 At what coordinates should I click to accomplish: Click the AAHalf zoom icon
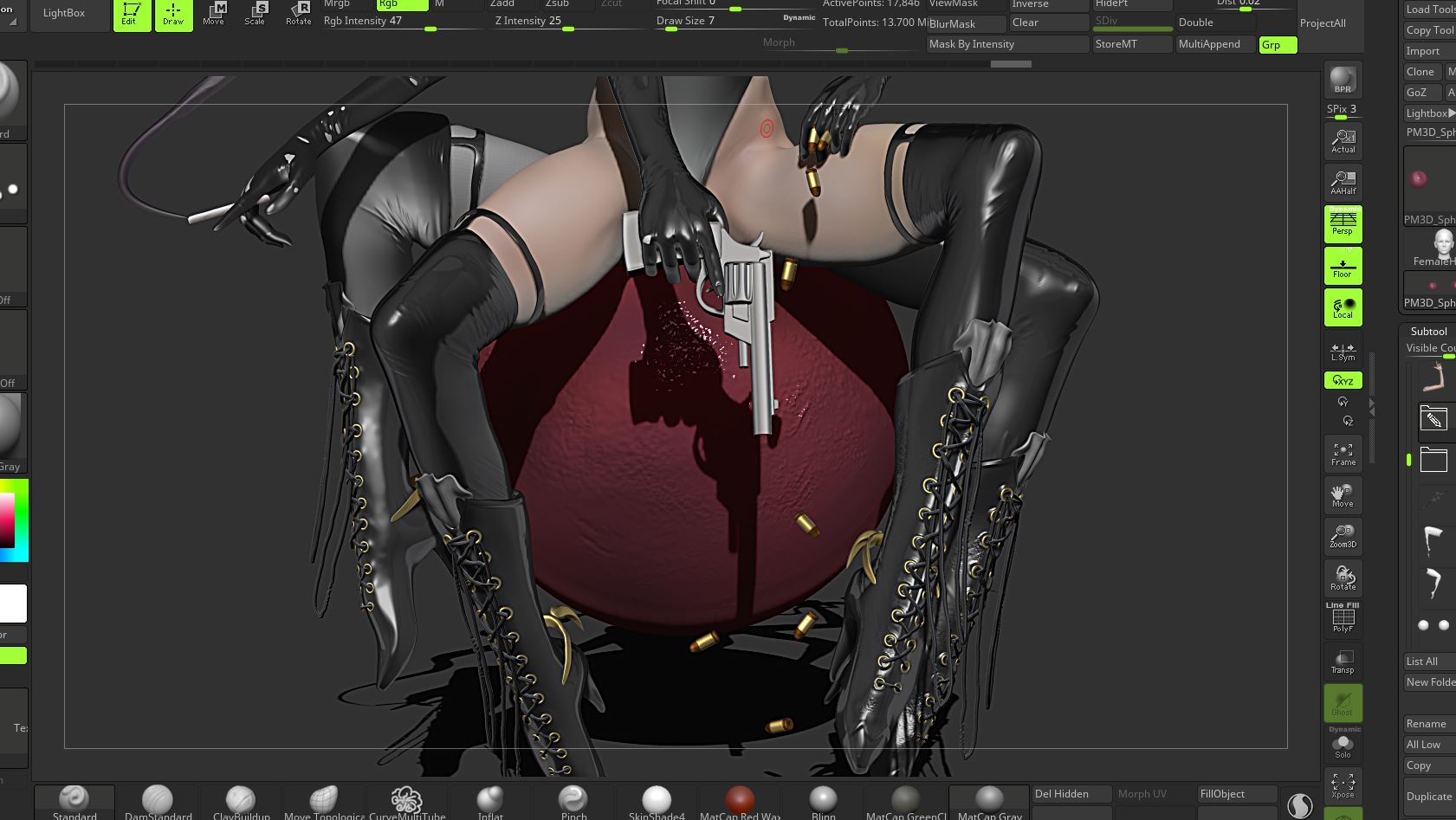click(1343, 182)
